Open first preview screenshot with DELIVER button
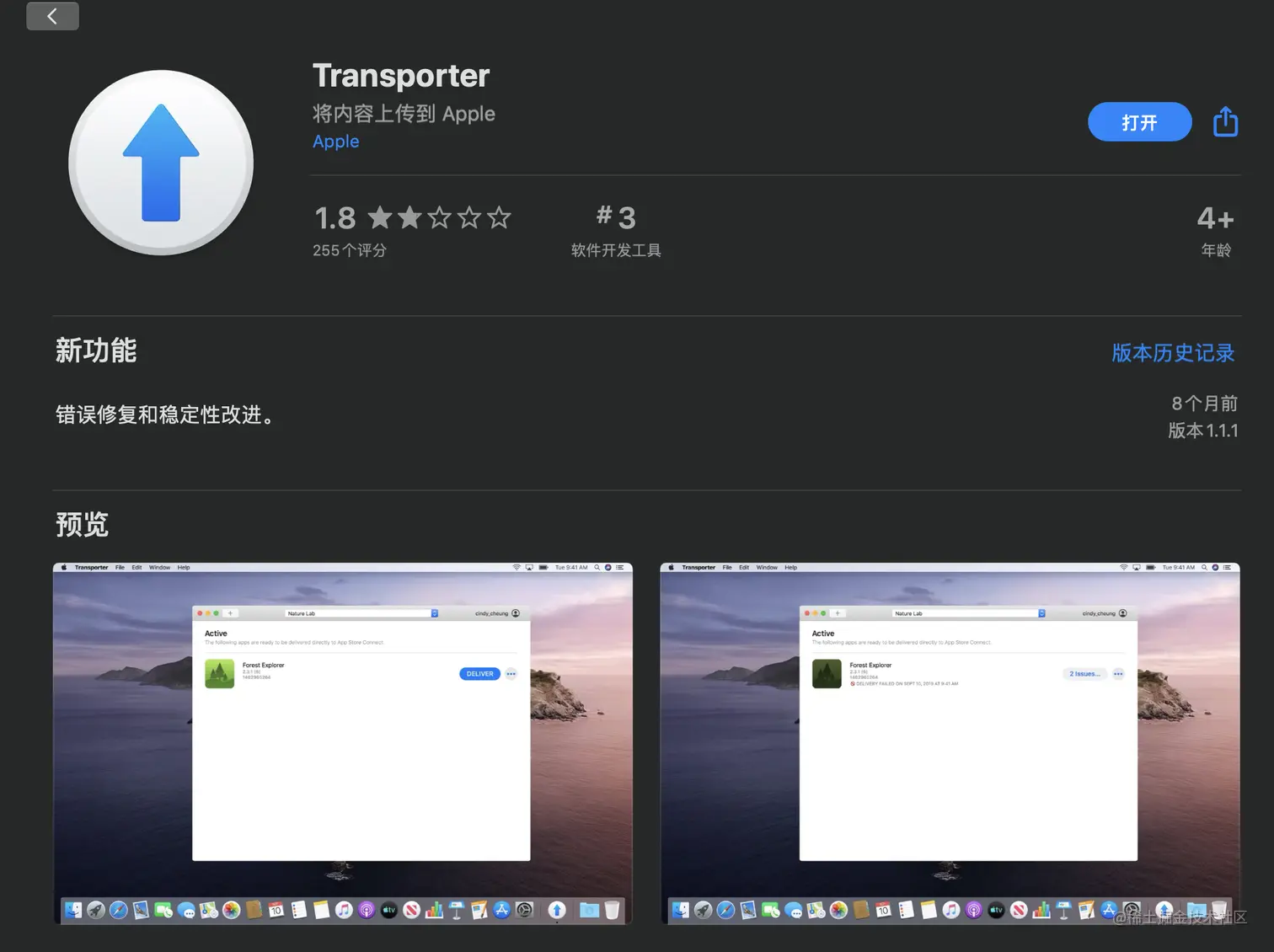Viewport: 1274px width, 952px height. tap(343, 743)
